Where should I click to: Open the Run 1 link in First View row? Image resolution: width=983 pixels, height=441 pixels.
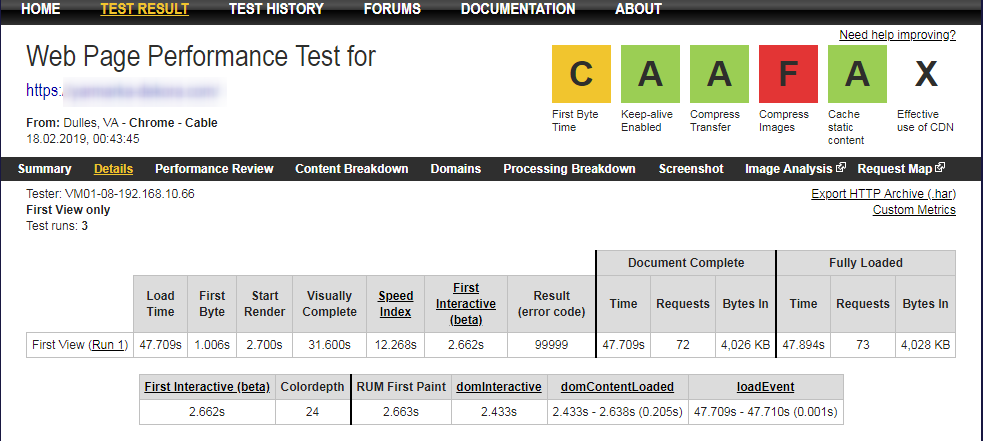click(109, 345)
